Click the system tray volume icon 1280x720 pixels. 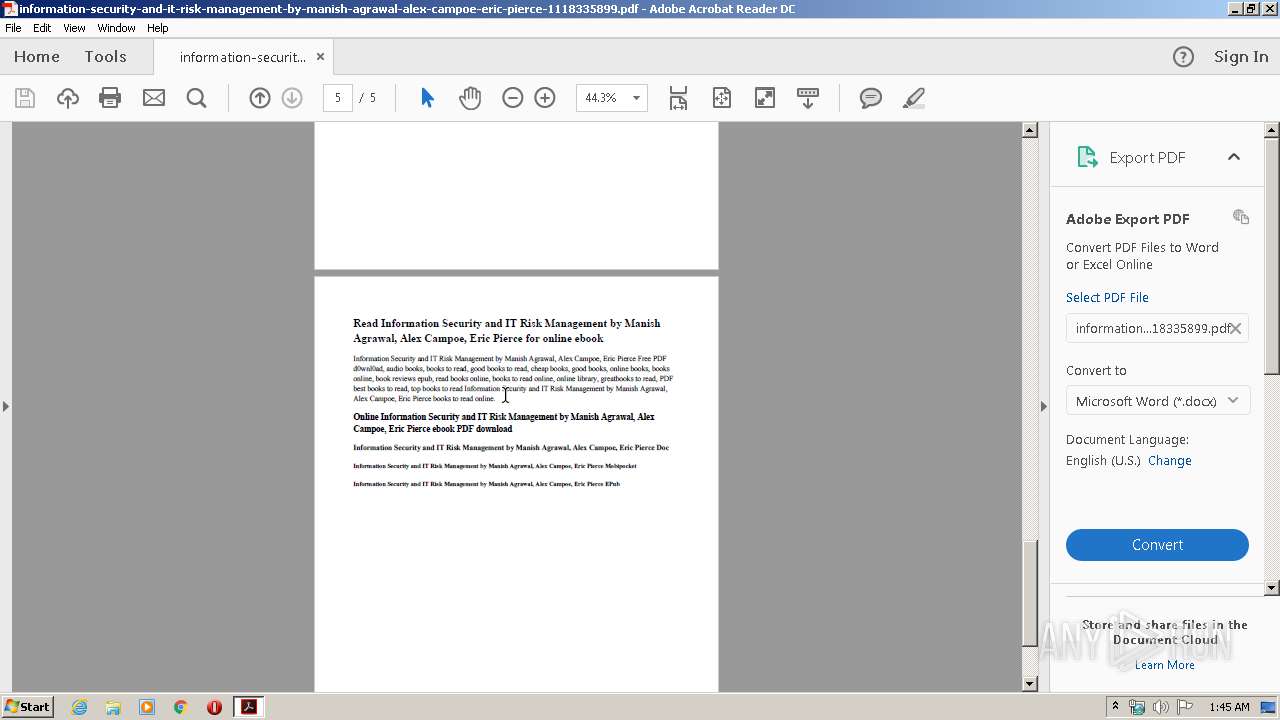click(x=1161, y=707)
